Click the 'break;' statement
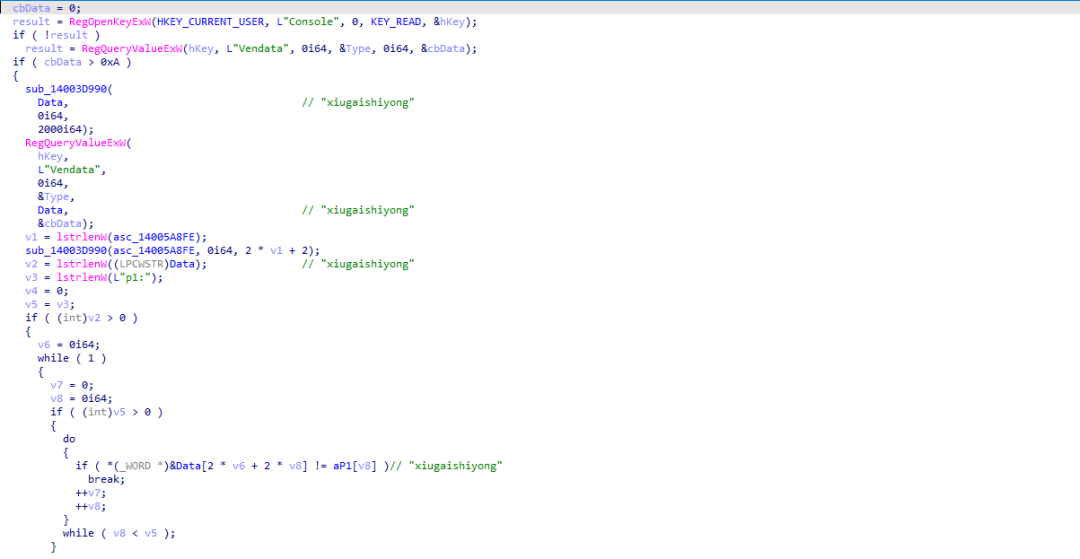 point(107,479)
